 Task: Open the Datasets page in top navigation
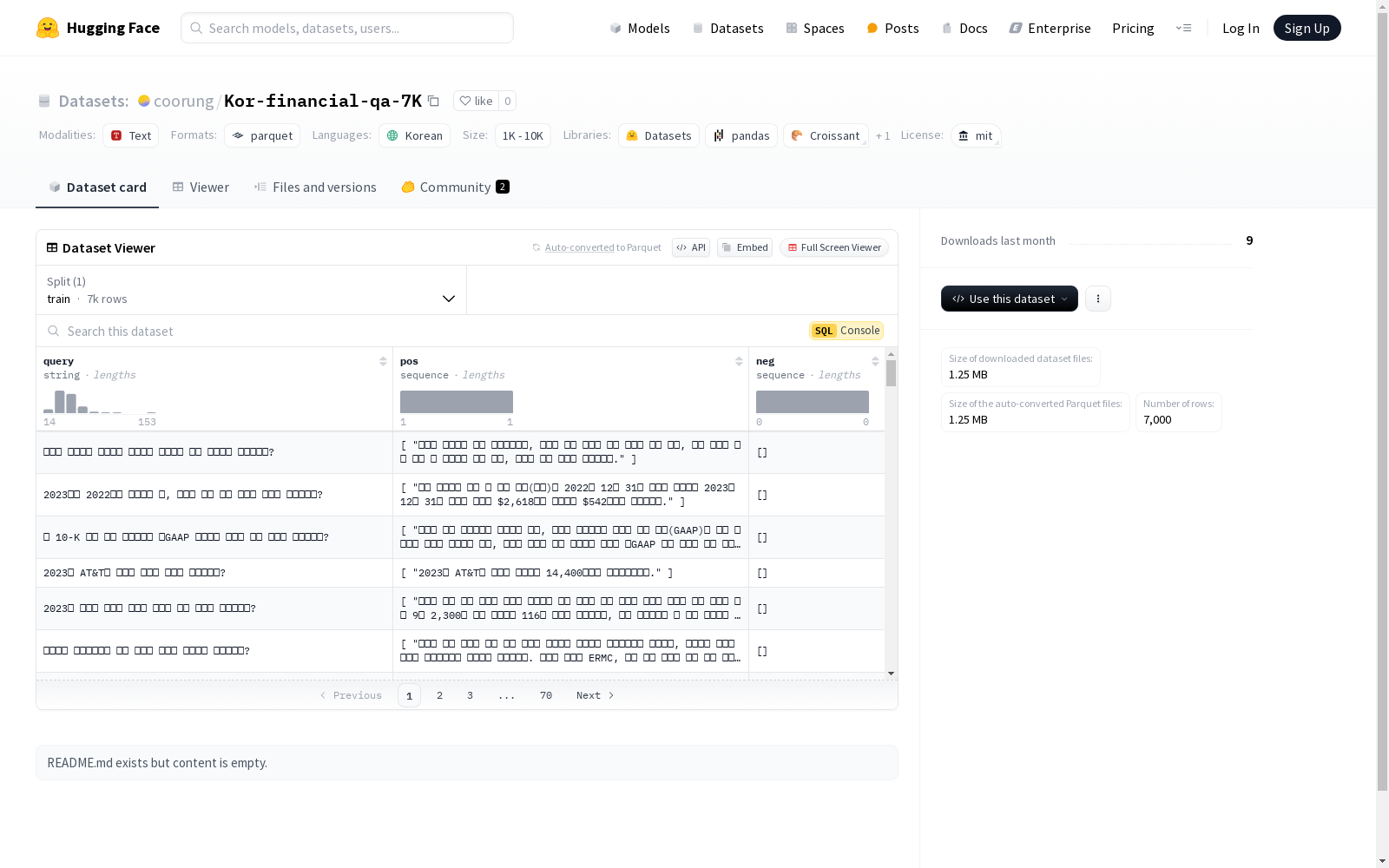pos(727,28)
